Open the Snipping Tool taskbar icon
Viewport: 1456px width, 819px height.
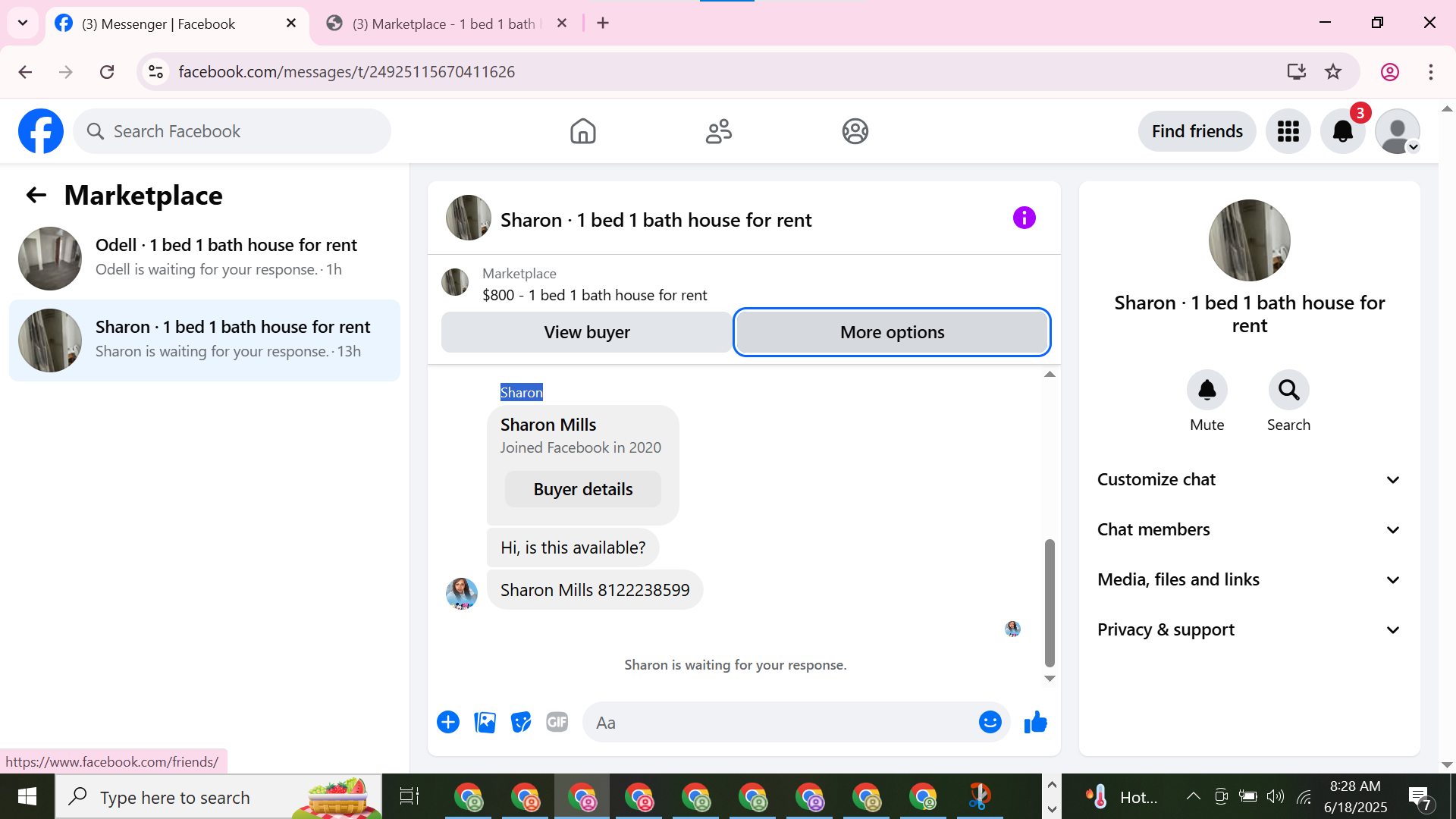pyautogui.click(x=979, y=796)
